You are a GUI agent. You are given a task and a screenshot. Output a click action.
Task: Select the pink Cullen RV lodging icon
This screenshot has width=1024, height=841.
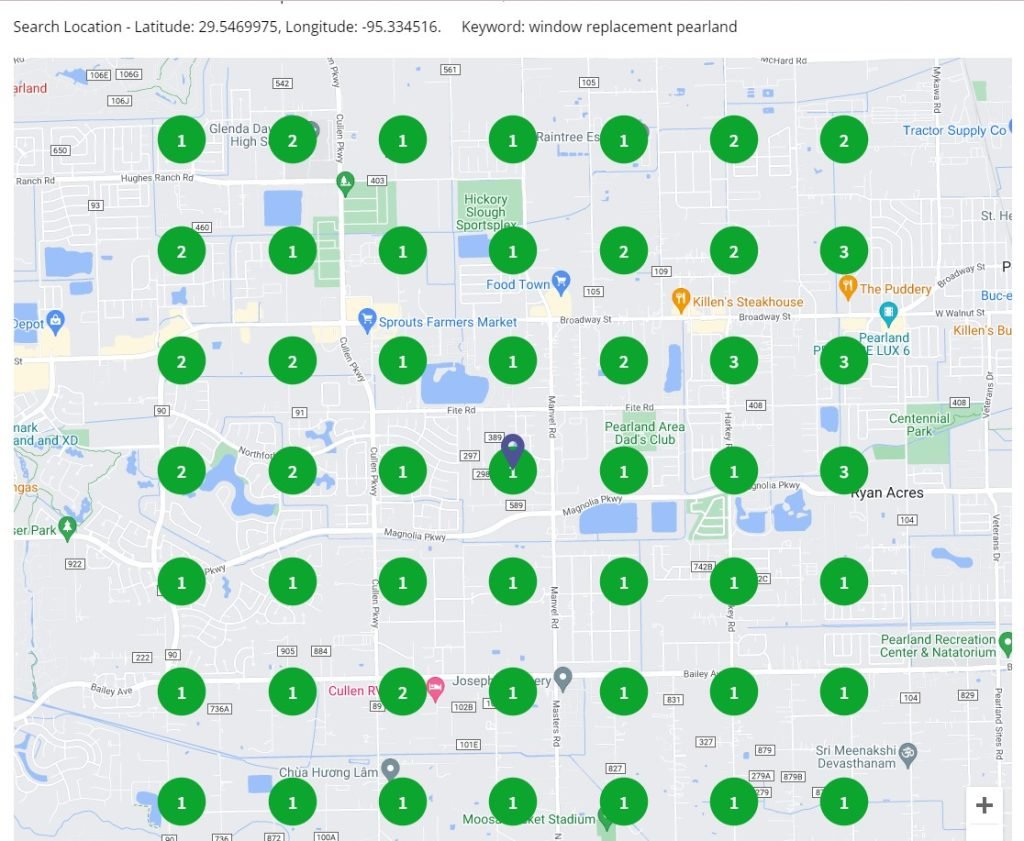(435, 687)
